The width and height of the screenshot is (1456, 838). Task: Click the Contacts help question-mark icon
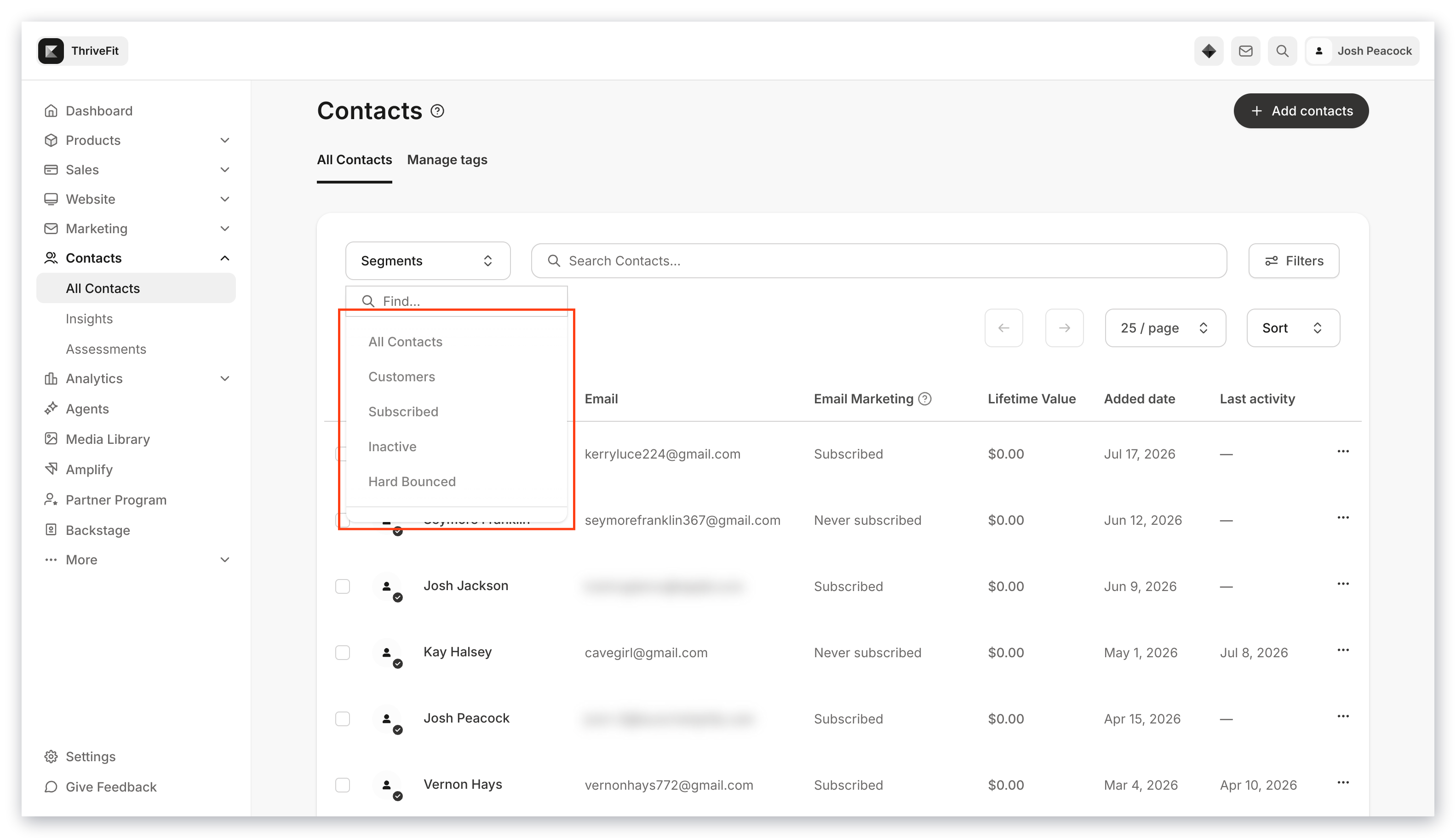pyautogui.click(x=437, y=111)
